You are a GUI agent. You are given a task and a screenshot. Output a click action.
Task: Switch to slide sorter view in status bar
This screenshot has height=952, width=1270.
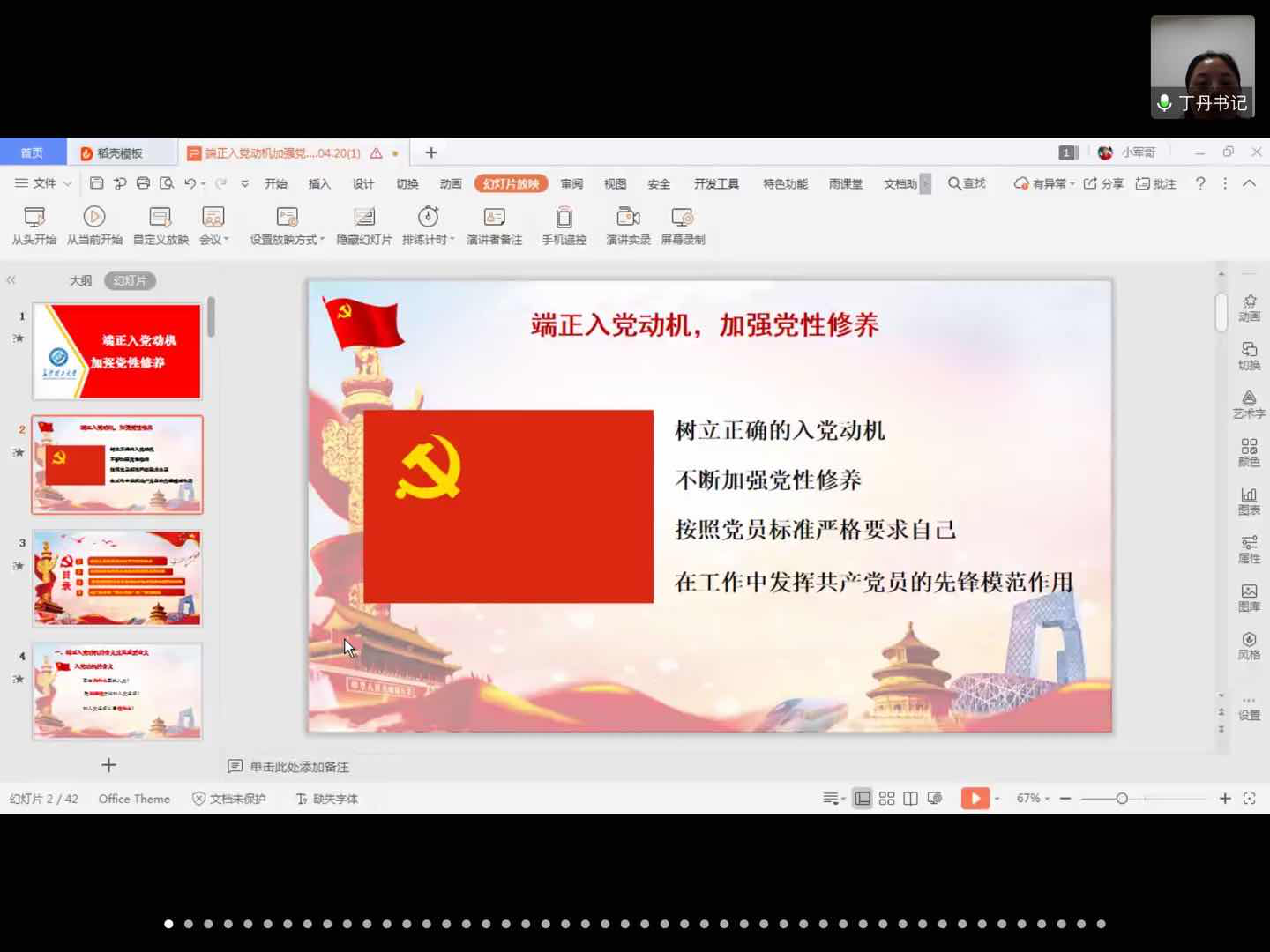(x=886, y=799)
